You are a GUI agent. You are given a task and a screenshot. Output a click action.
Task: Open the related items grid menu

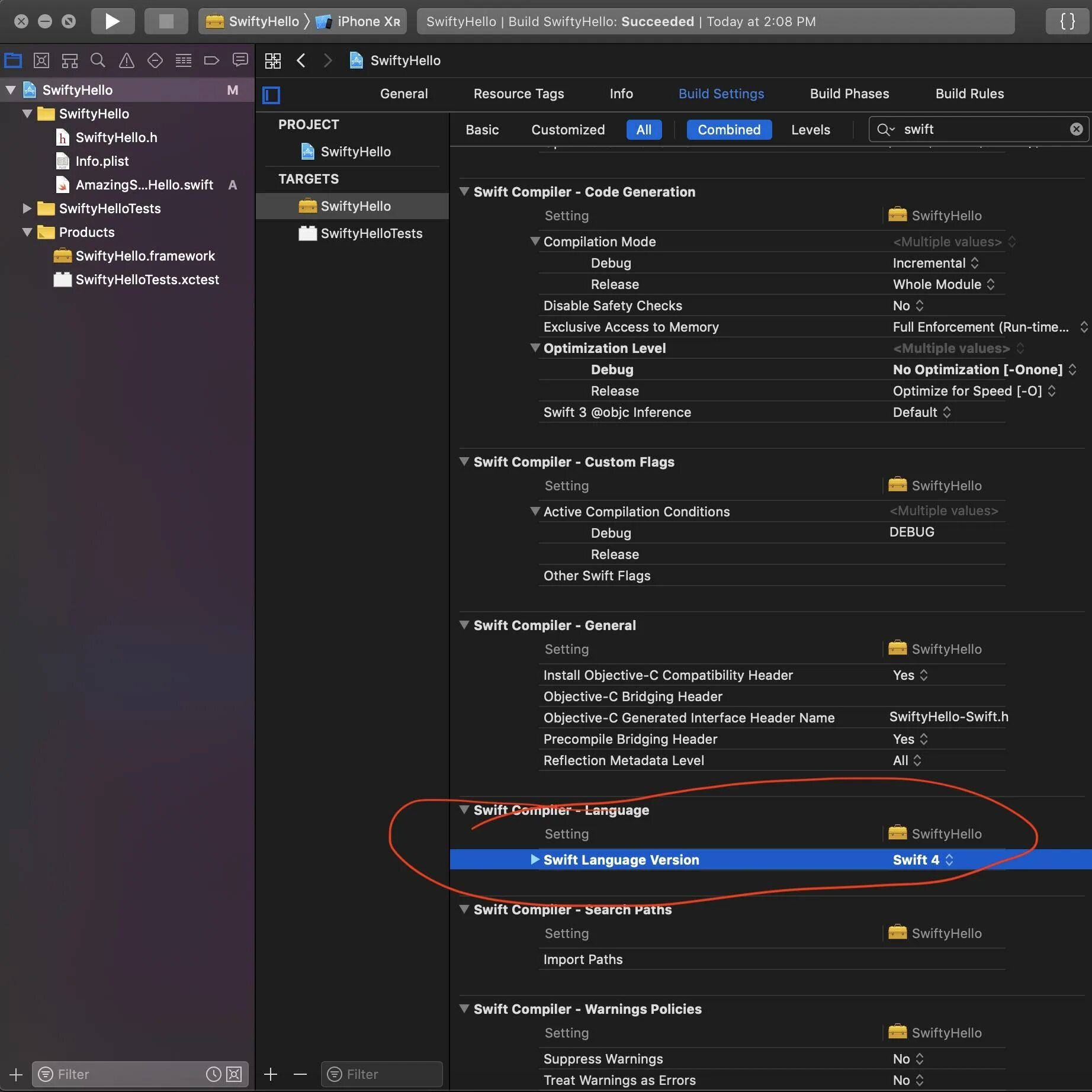(x=273, y=60)
